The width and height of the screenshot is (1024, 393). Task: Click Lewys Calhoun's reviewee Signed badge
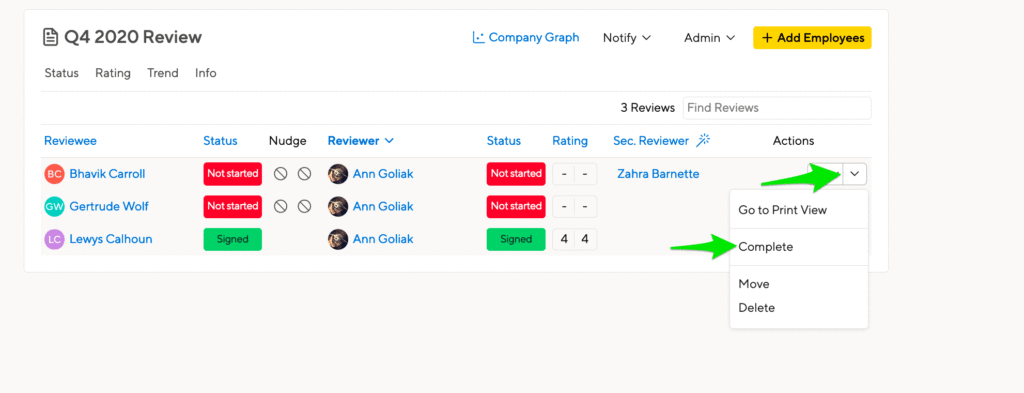tap(232, 239)
